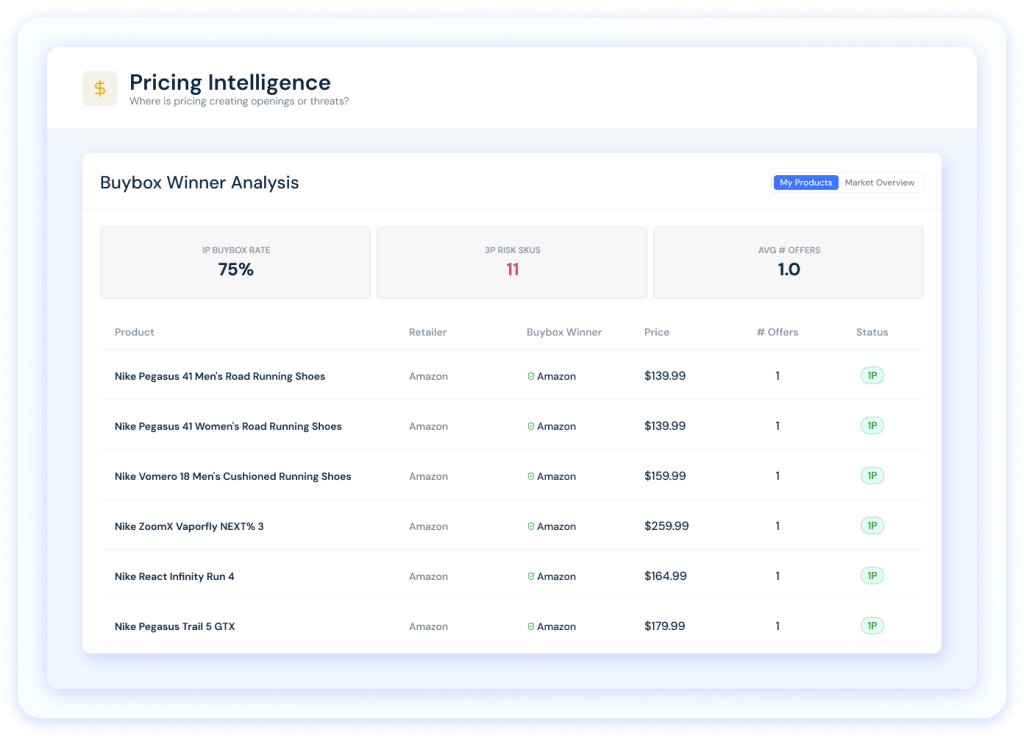Click the $164.99 price for React Infinity Run

point(665,576)
